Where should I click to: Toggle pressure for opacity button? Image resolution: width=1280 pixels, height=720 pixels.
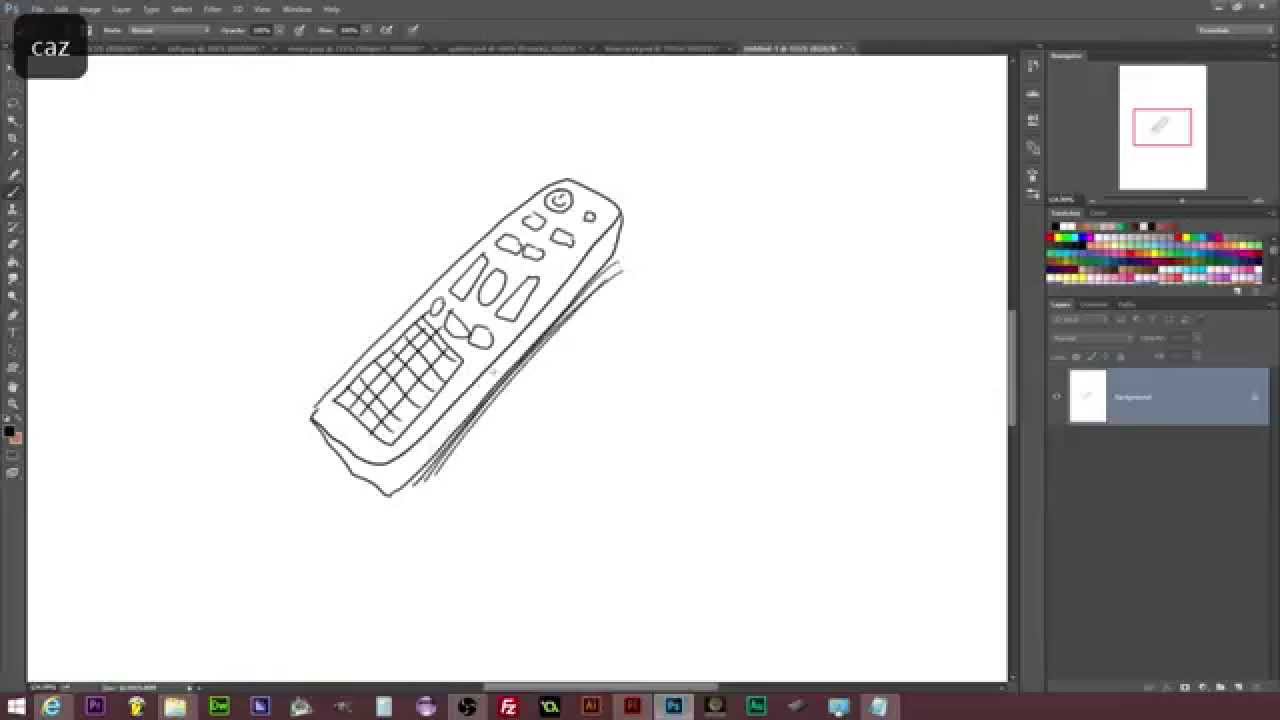pyautogui.click(x=299, y=30)
